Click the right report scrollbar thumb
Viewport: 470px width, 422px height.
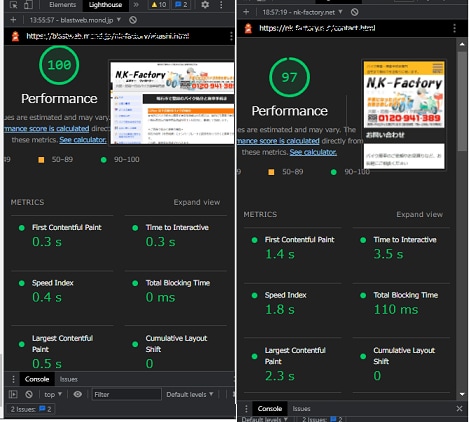click(462, 101)
